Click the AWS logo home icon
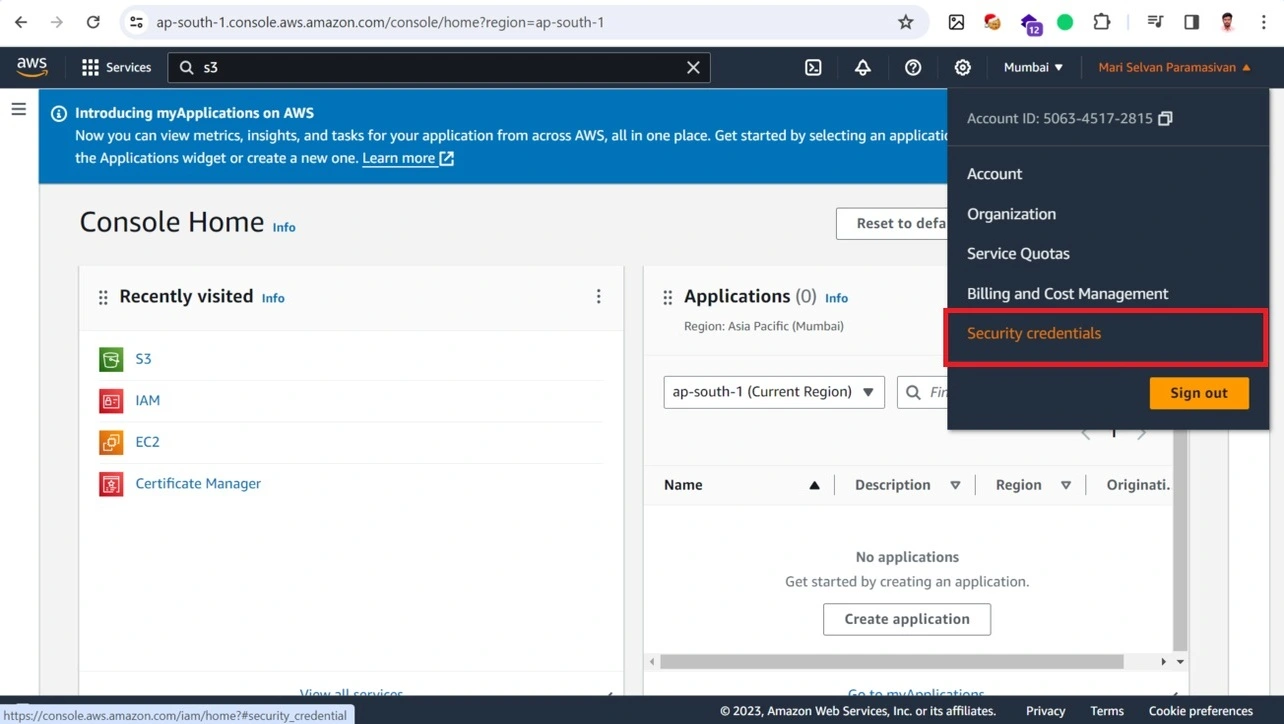 pyautogui.click(x=32, y=67)
